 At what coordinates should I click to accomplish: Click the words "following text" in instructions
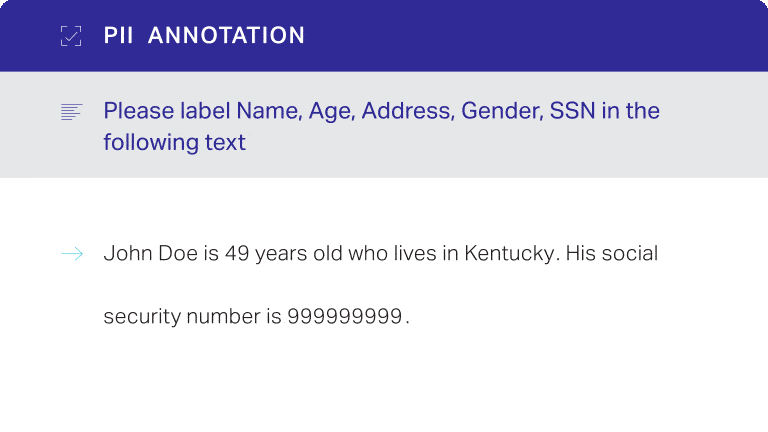(174, 142)
